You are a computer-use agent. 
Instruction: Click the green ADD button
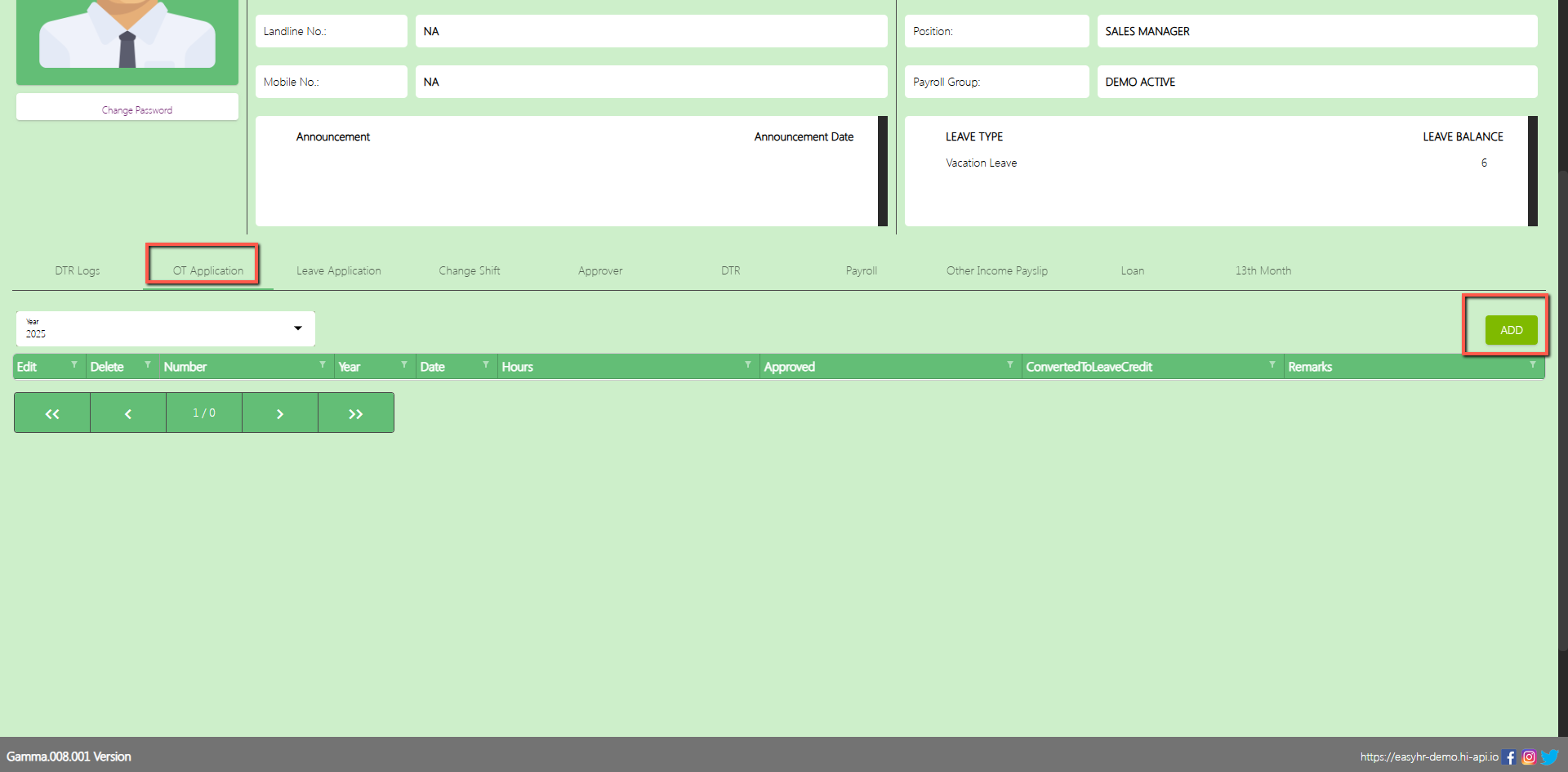(x=1512, y=330)
